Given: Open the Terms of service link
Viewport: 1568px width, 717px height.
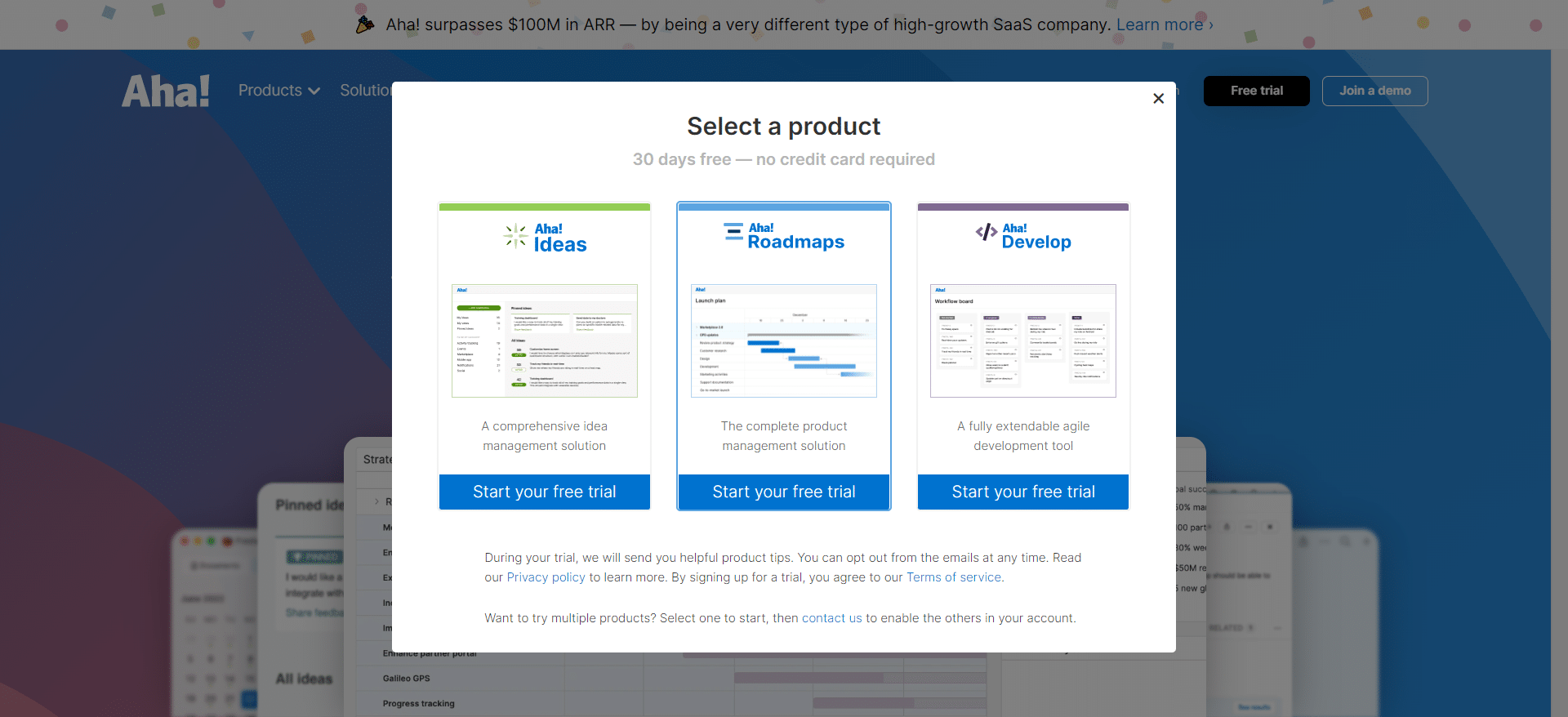Looking at the screenshot, I should pos(954,577).
